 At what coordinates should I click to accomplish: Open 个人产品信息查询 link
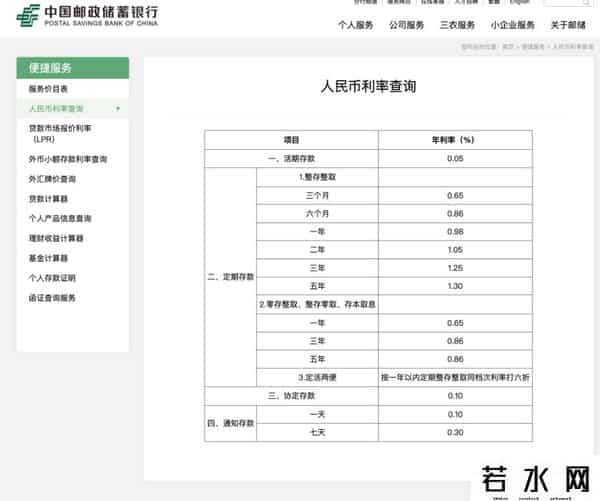pos(60,218)
